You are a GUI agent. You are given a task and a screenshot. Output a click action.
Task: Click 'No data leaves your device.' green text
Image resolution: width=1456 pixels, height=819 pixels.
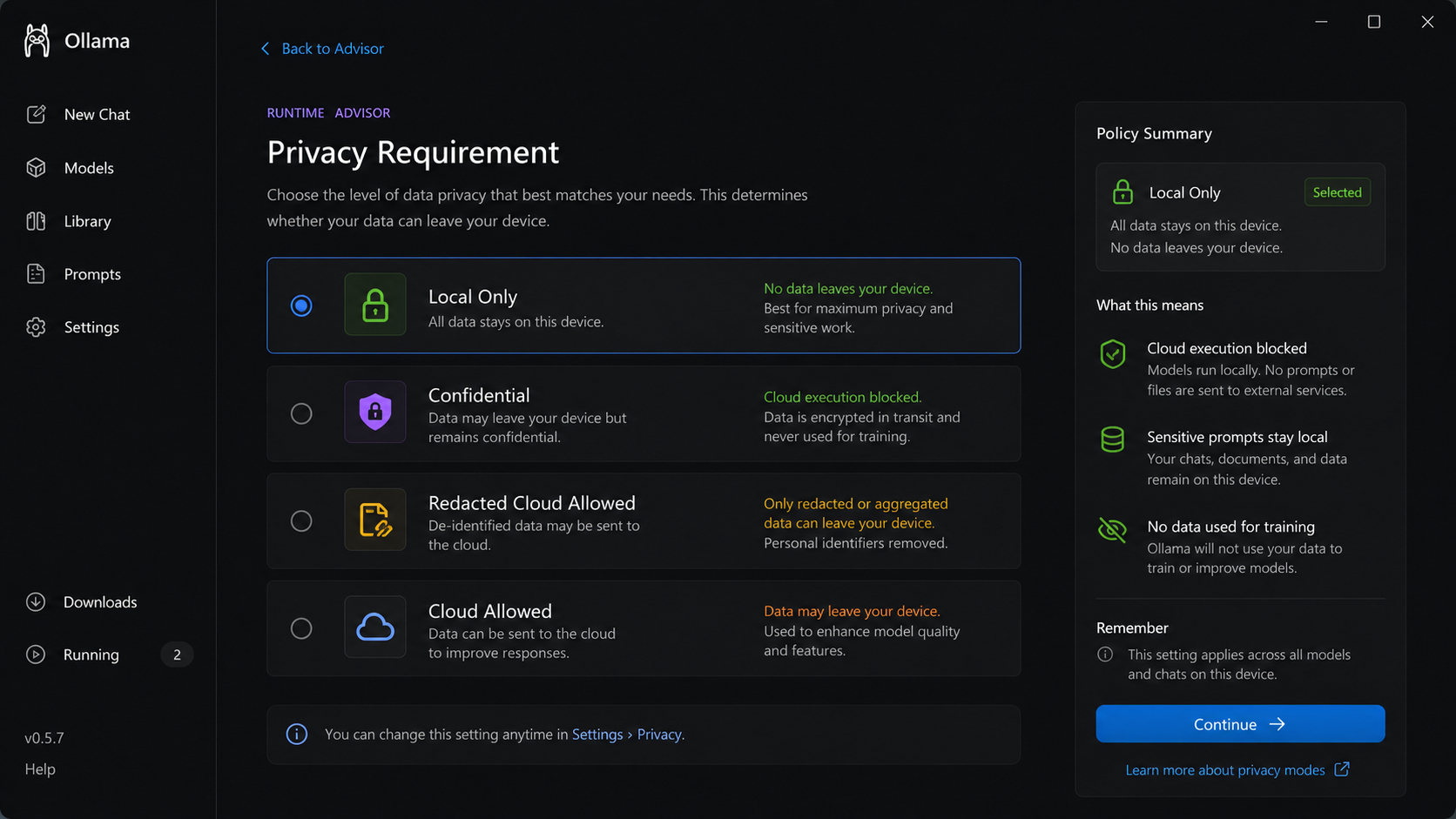tap(848, 288)
